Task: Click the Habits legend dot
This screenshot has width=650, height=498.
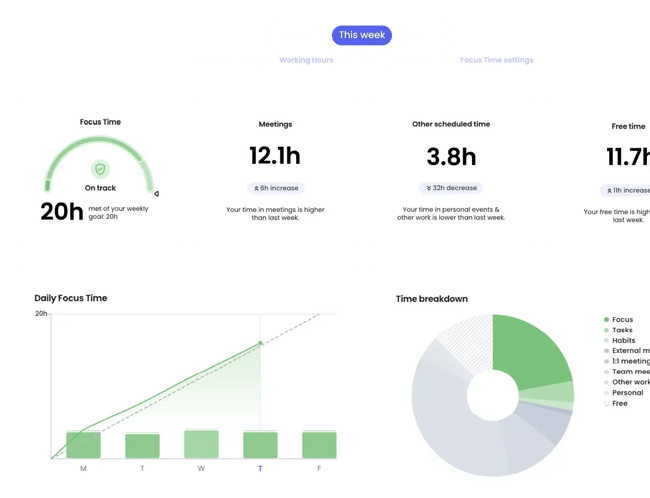Action: 606,341
